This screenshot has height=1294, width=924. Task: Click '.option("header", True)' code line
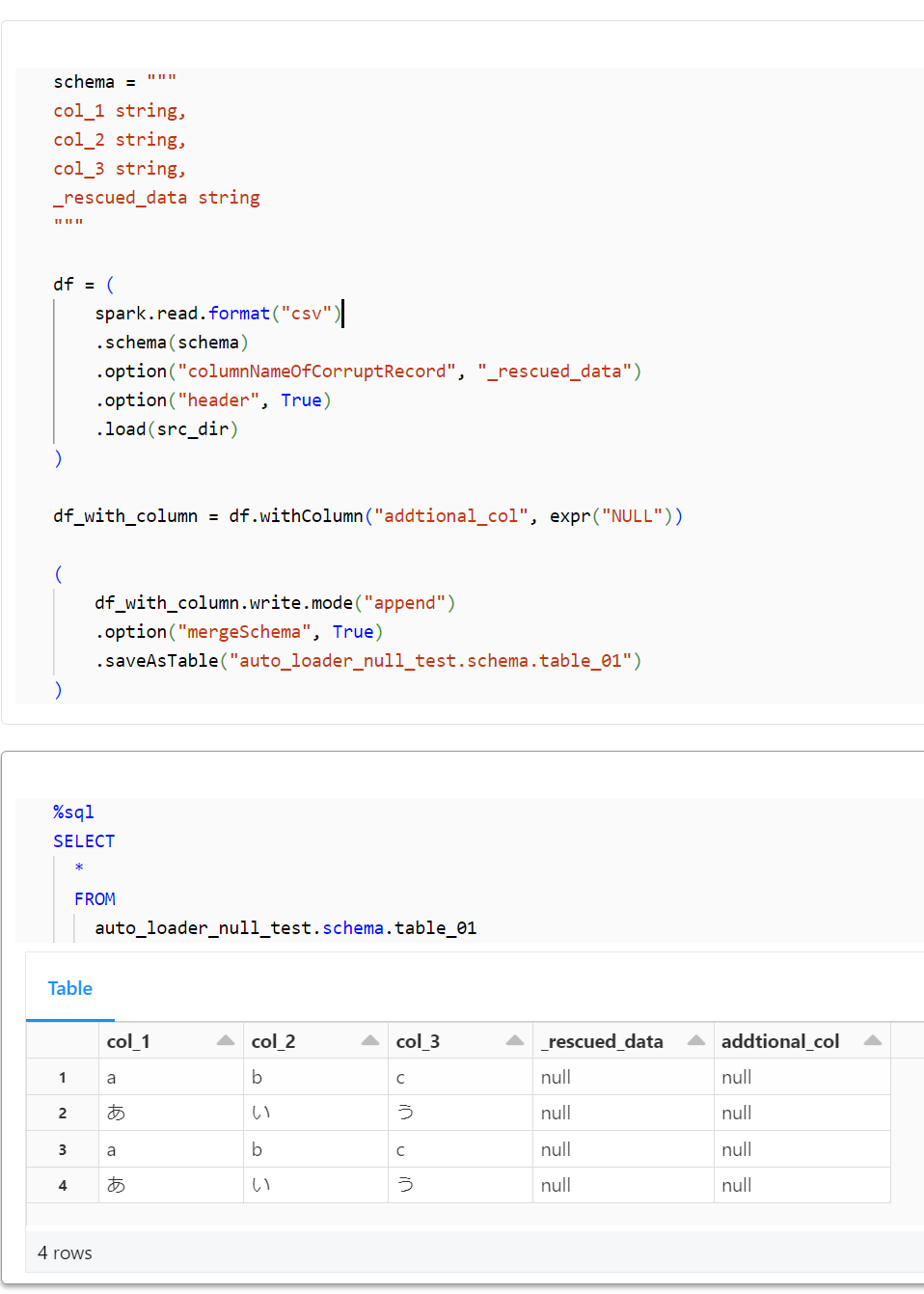213,400
